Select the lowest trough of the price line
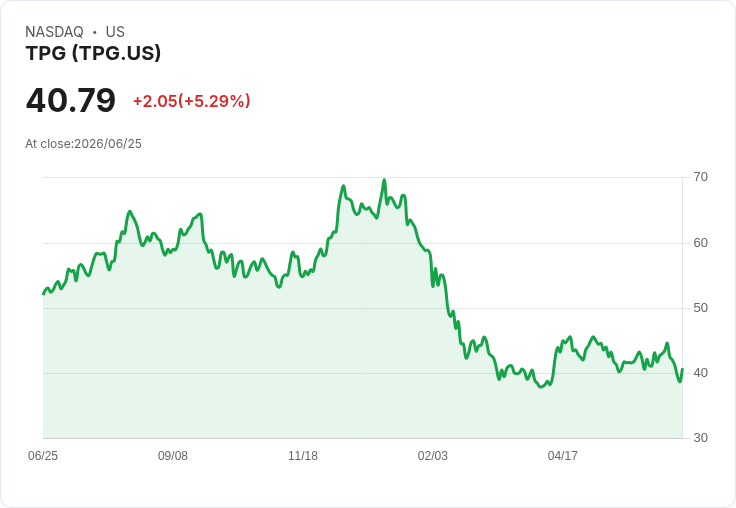This screenshot has height=508, width=736. (541, 387)
